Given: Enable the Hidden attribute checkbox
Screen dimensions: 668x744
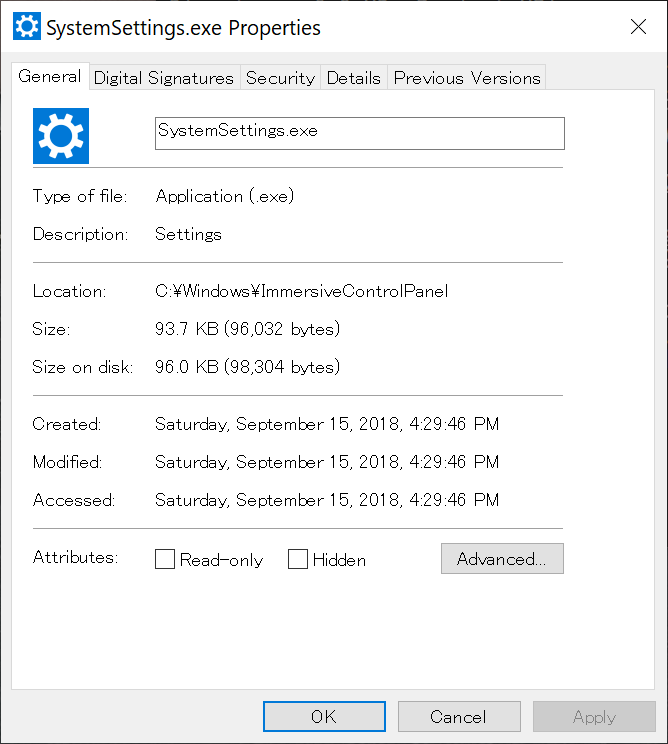Looking at the screenshot, I should [298, 559].
